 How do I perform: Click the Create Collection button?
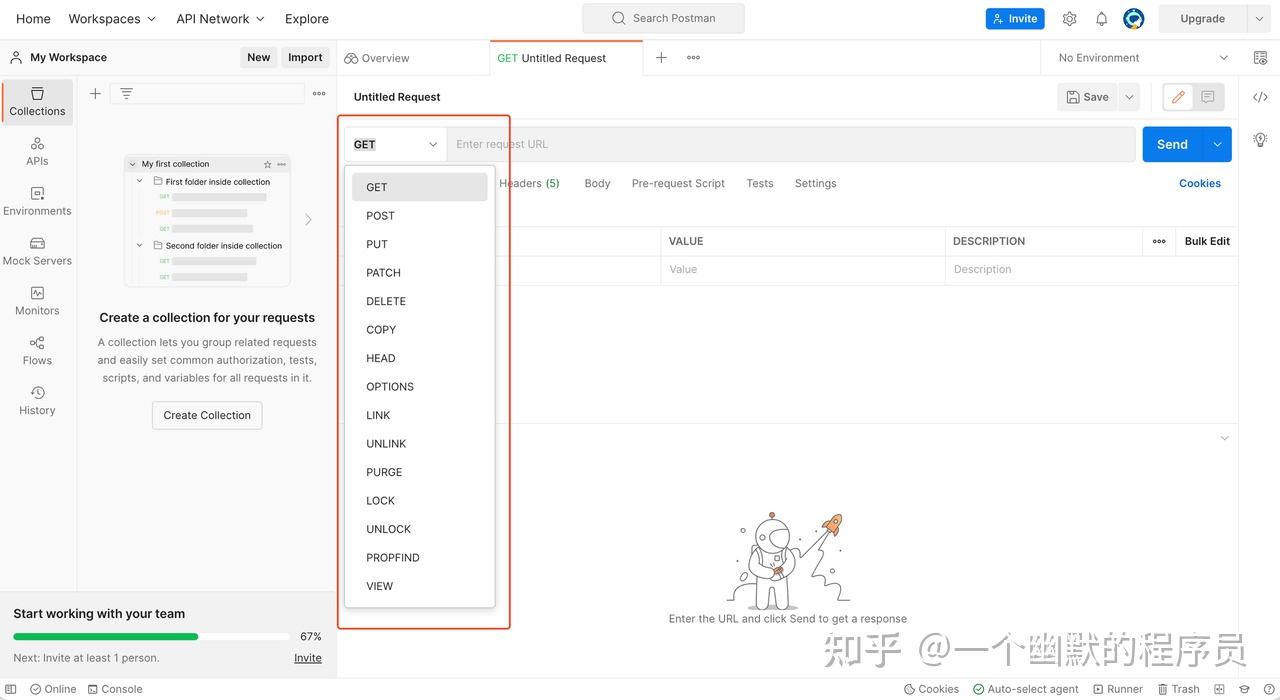click(206, 415)
